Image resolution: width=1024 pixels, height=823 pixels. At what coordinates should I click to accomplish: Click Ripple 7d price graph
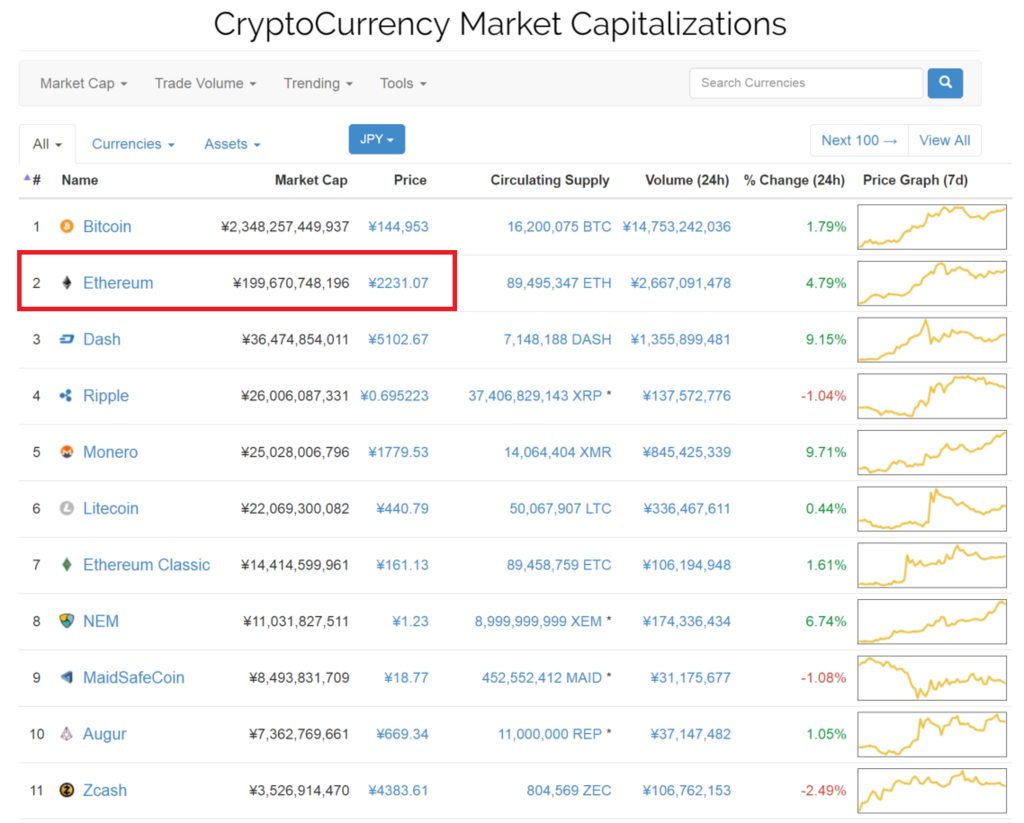coord(932,396)
